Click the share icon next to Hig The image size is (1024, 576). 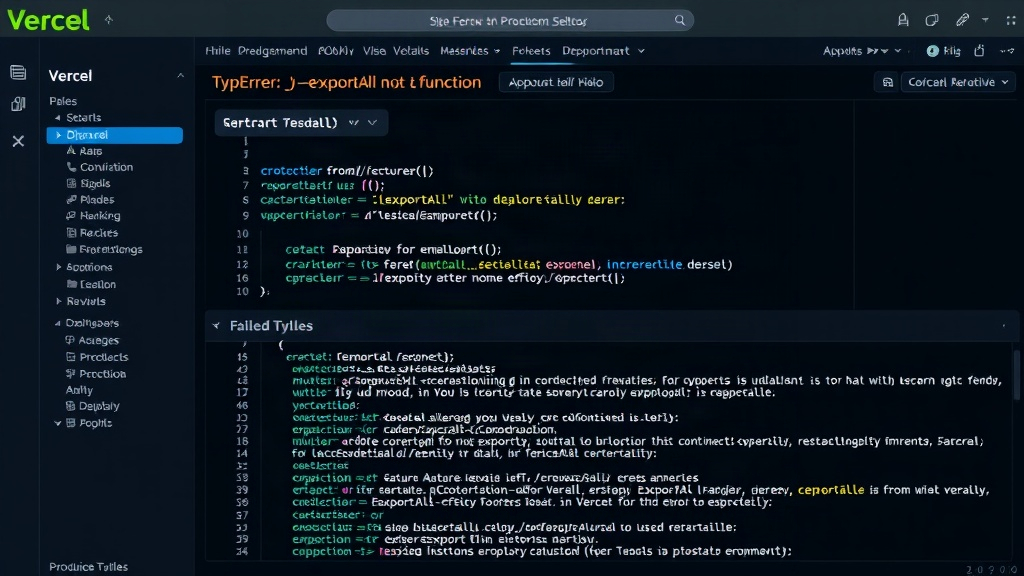[x=979, y=51]
